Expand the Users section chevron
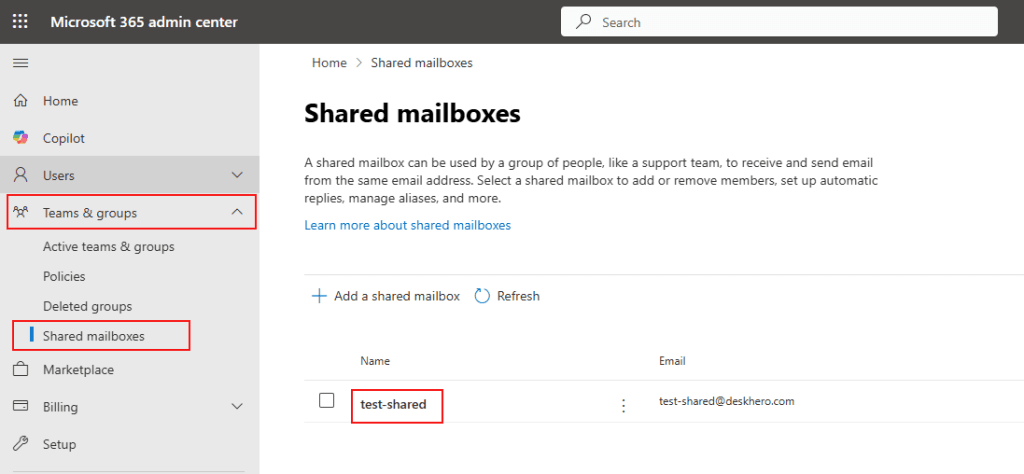The width and height of the screenshot is (1024, 474). (x=237, y=175)
